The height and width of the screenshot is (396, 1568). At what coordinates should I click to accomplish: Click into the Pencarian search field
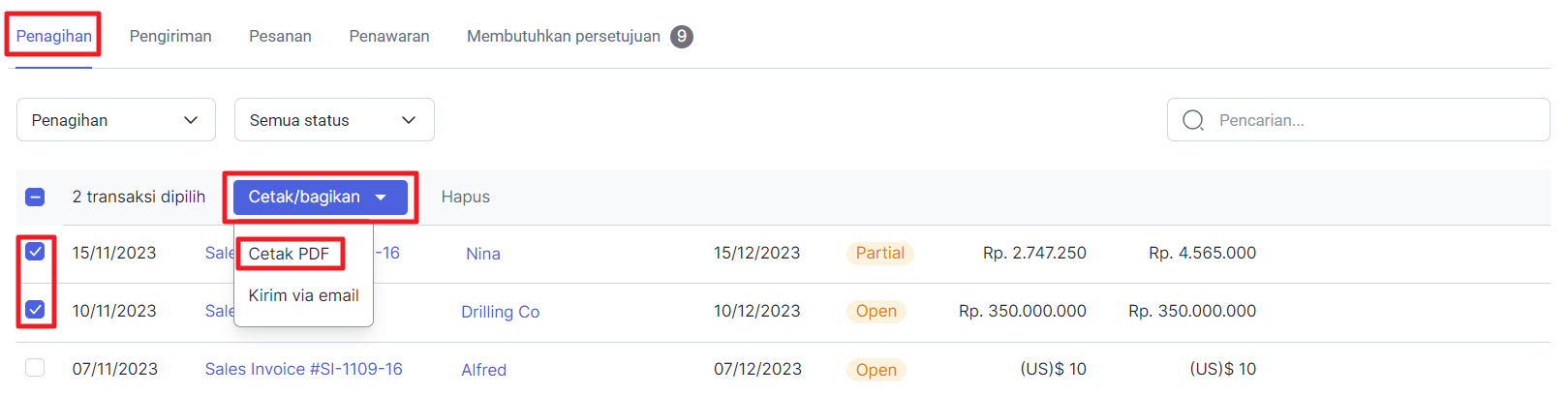[1359, 120]
